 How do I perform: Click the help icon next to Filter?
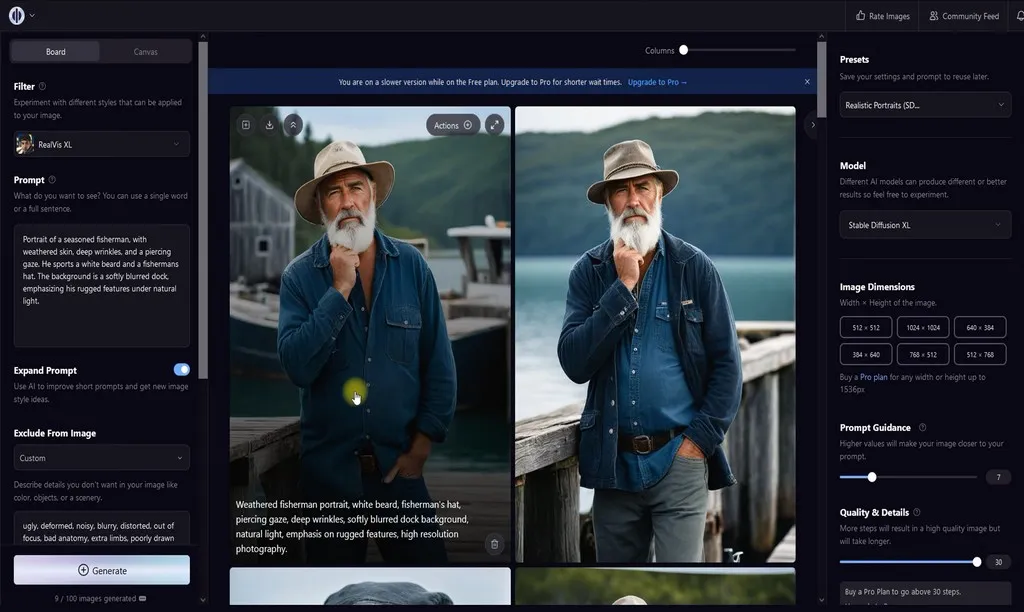coord(42,87)
